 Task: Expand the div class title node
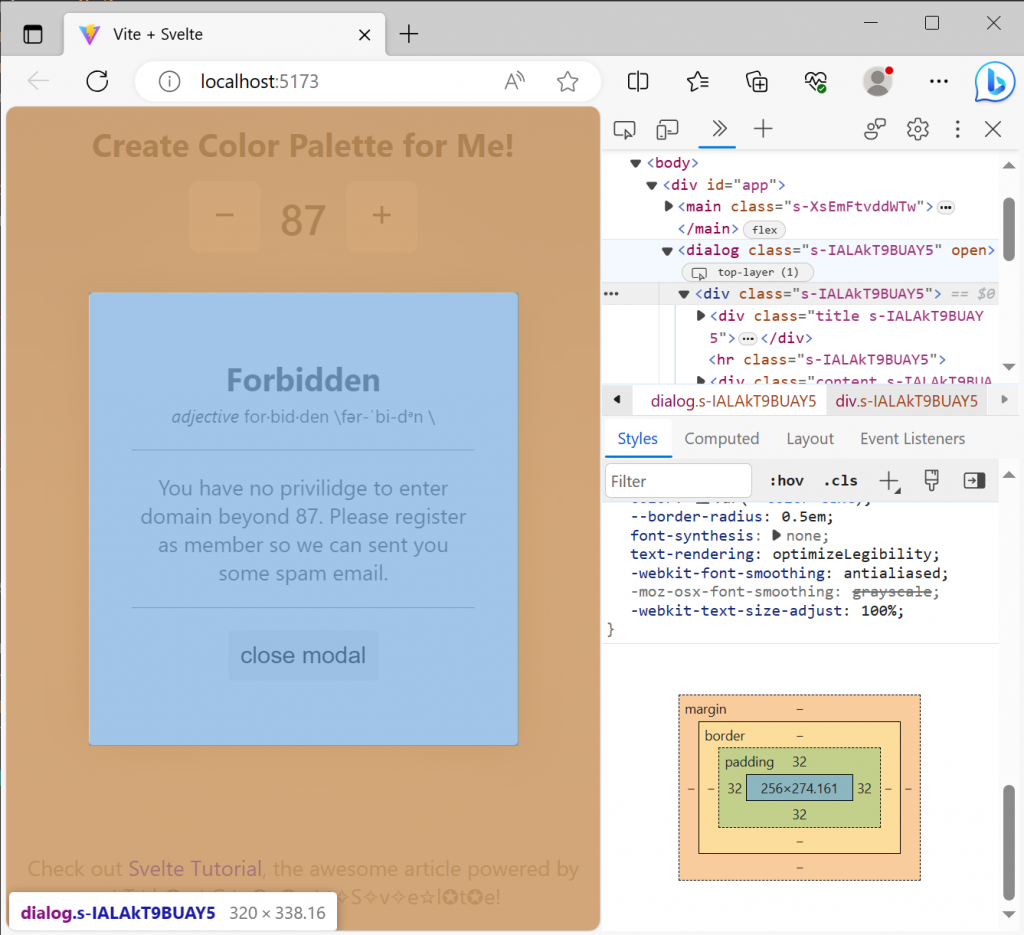(701, 315)
